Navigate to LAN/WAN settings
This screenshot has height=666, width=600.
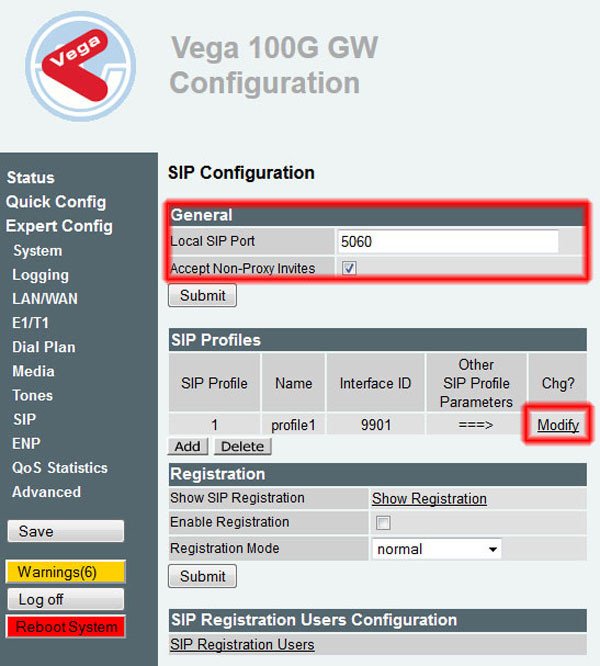(45, 299)
